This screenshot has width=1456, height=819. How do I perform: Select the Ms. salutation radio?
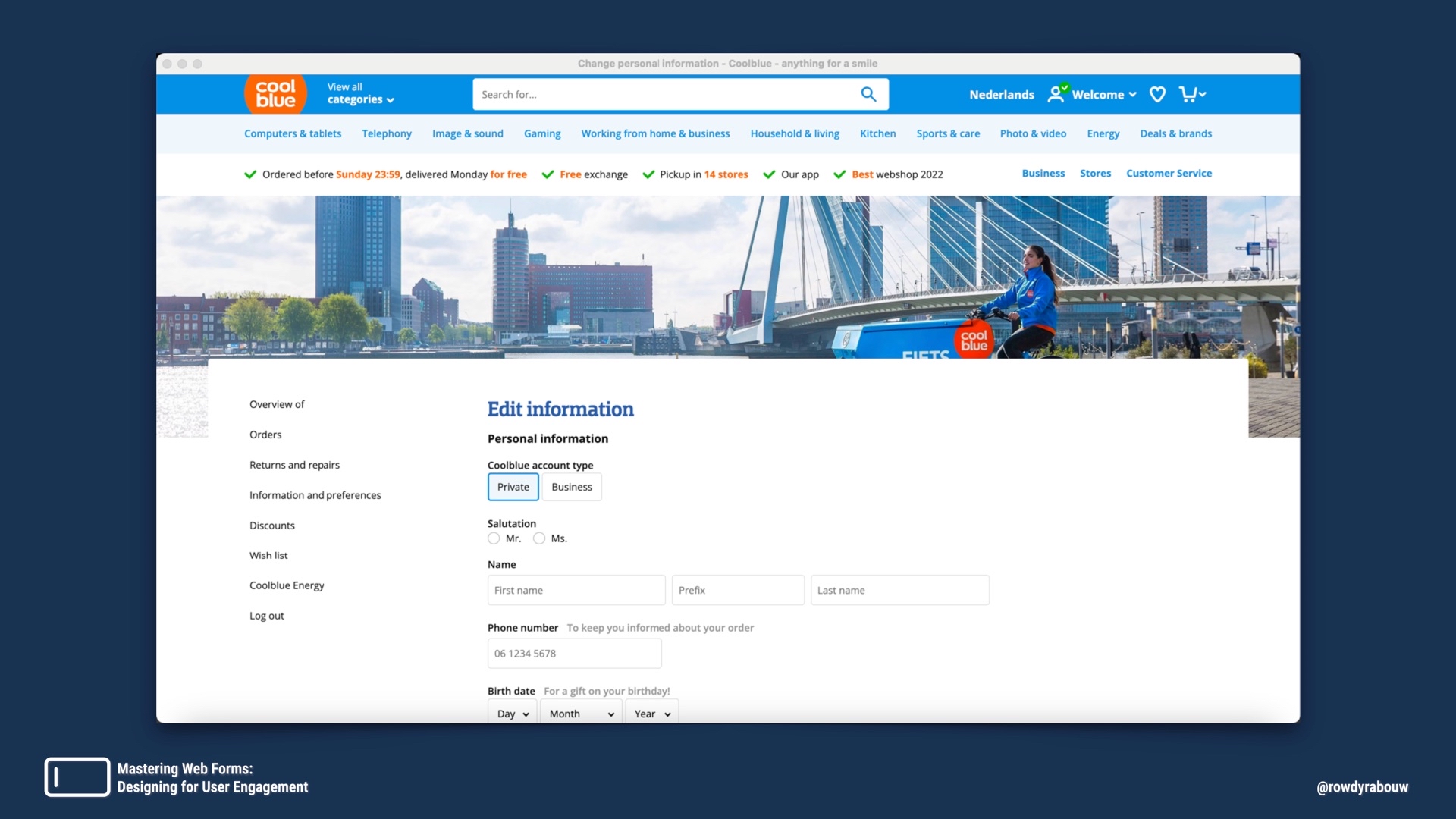(x=539, y=538)
